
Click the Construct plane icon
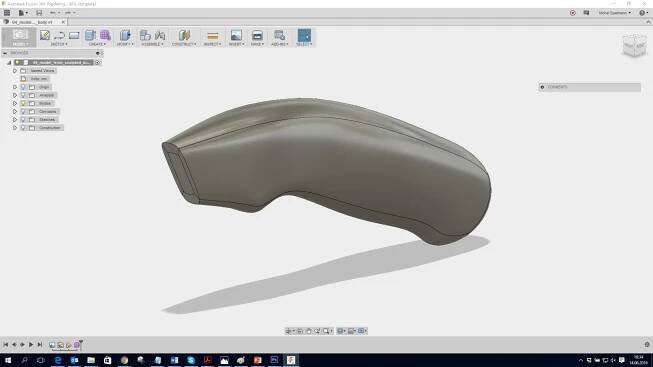184,35
